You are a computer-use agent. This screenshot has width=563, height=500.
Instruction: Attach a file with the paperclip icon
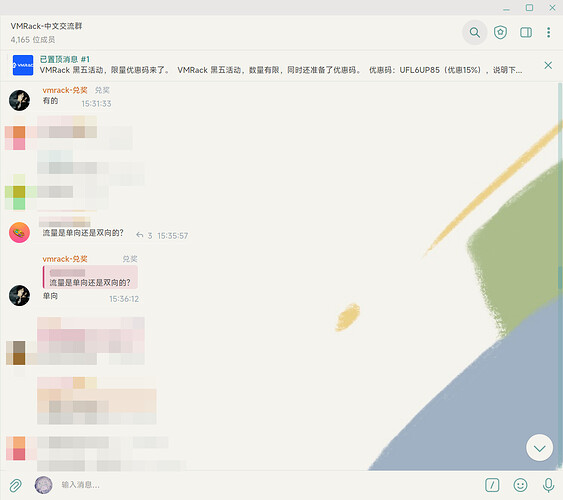pyautogui.click(x=15, y=485)
